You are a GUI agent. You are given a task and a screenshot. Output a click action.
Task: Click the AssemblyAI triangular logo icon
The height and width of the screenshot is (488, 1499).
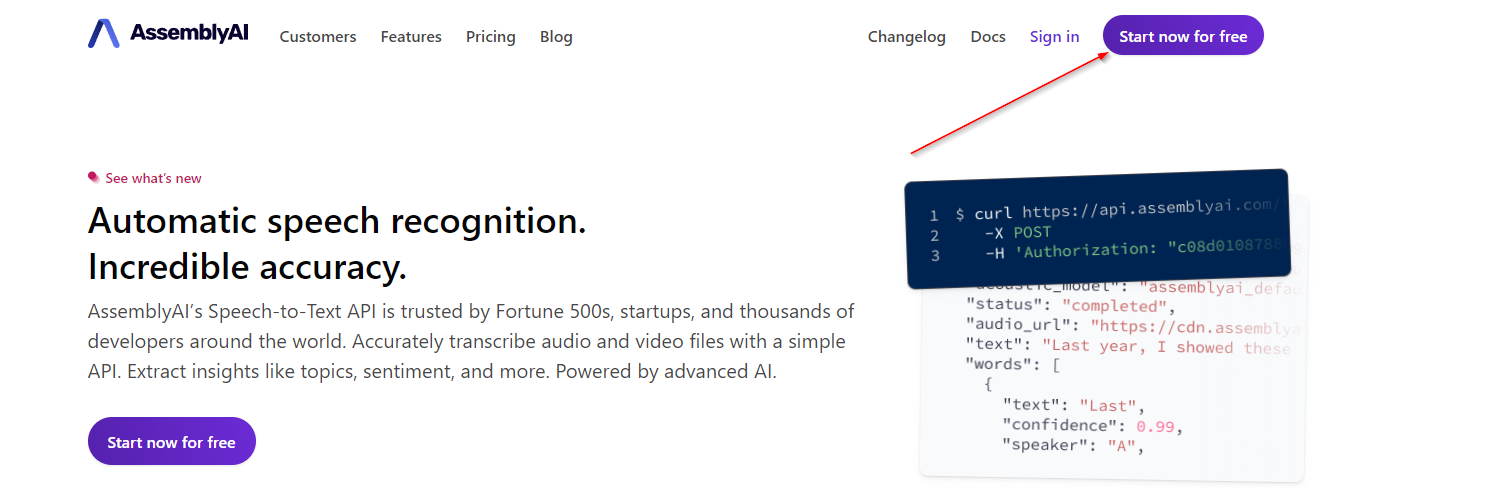pyautogui.click(x=103, y=34)
